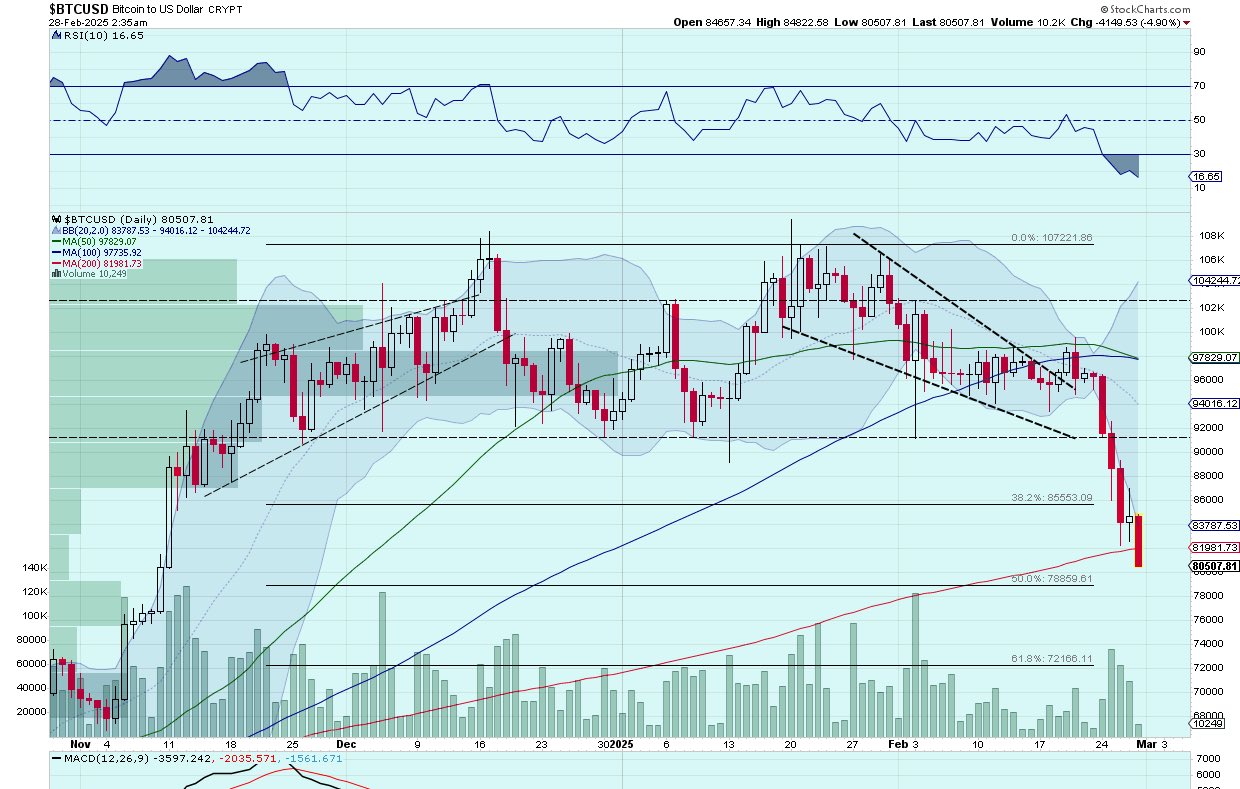The width and height of the screenshot is (1240, 789).
Task: Click the 38.2% Fibonacci level label
Action: [1051, 497]
